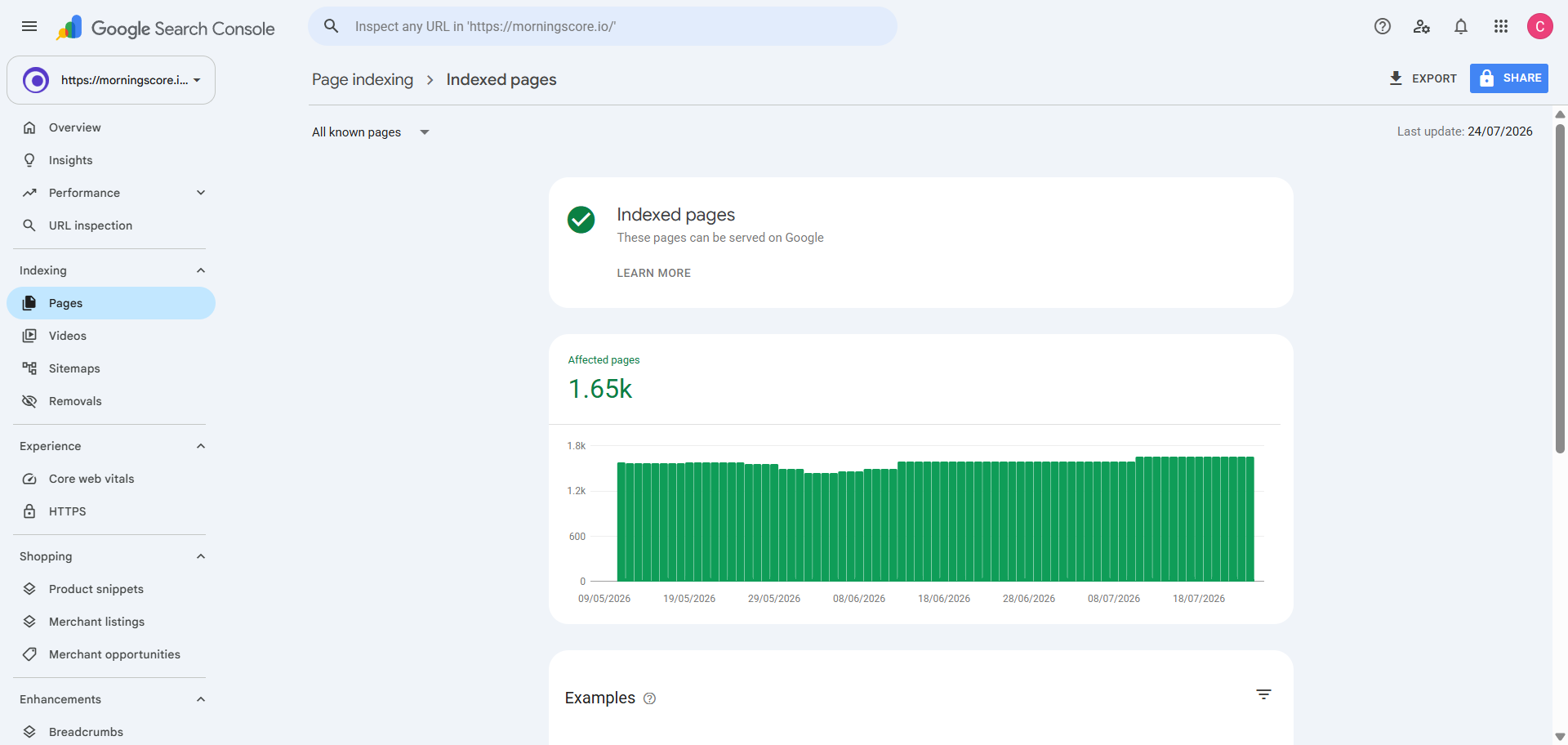Expand the Performance submenu chevron
The height and width of the screenshot is (745, 1568).
click(x=201, y=193)
